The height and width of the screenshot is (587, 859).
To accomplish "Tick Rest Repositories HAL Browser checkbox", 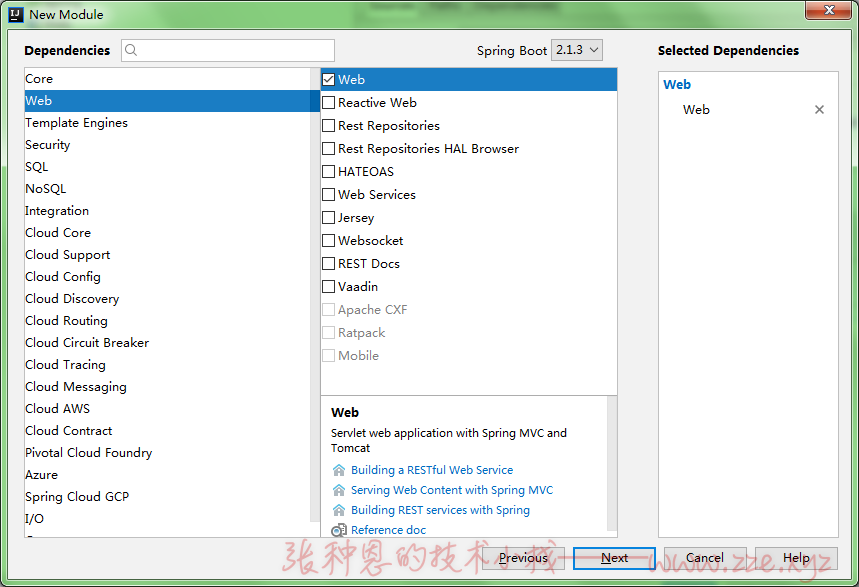I will pyautogui.click(x=329, y=149).
